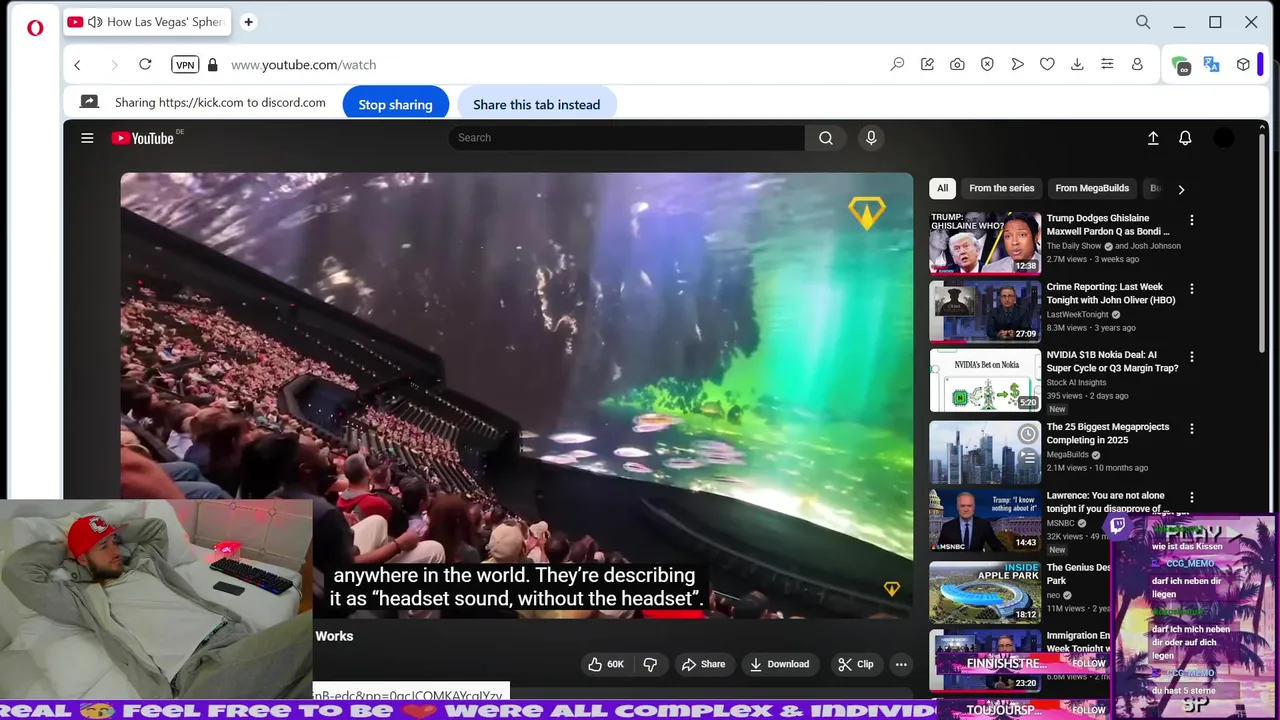Switch to the How Las Vegas' Sphere tab
Image resolution: width=1280 pixels, height=720 pixels.
click(x=146, y=22)
